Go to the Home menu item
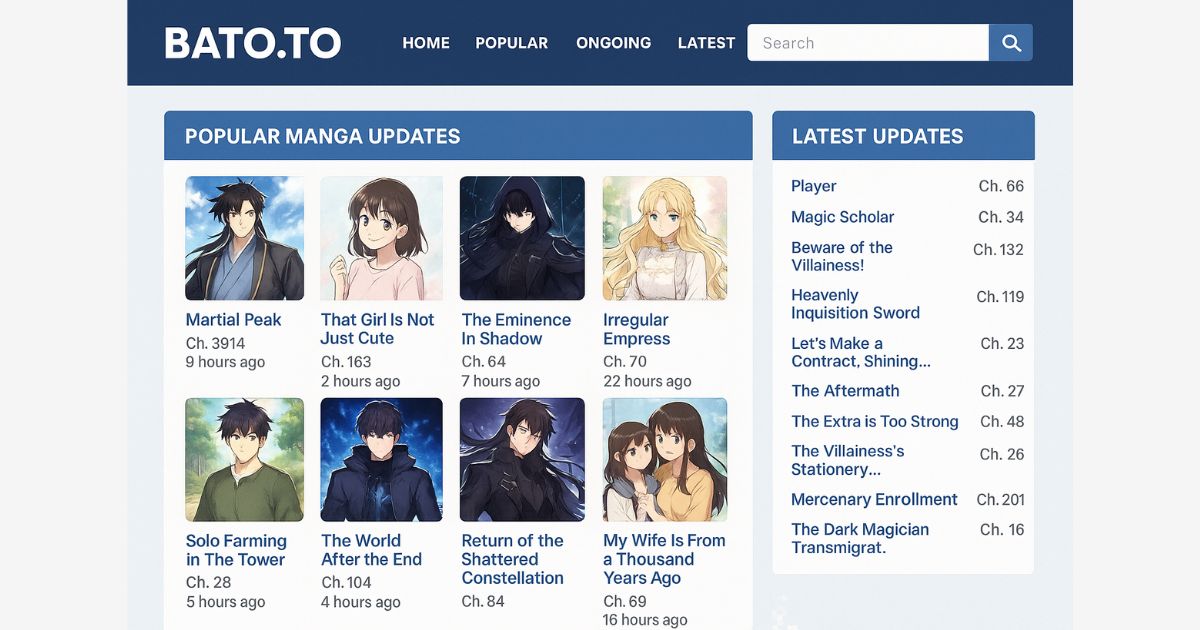This screenshot has height=630, width=1200. click(x=426, y=43)
